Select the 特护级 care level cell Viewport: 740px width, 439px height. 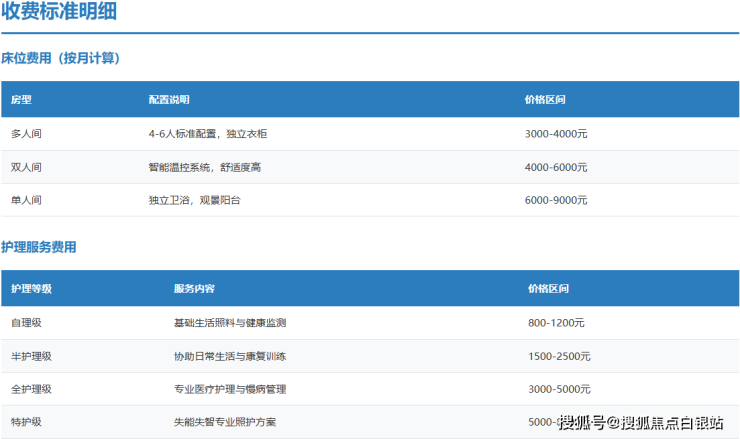(26, 422)
